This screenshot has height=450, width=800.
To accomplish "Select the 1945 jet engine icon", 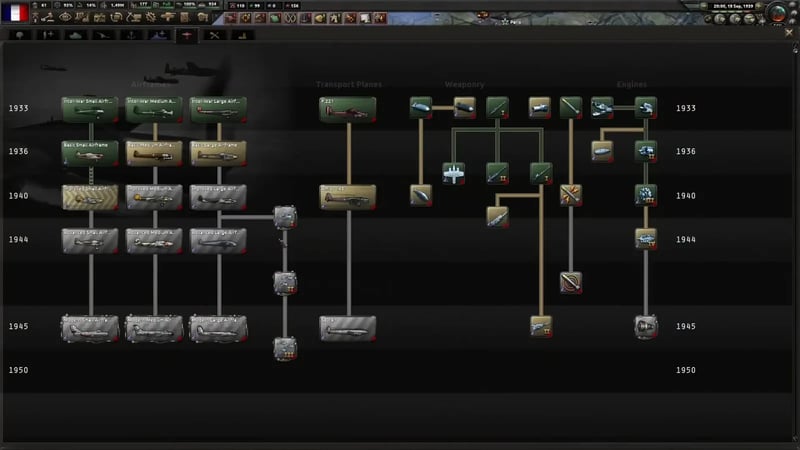I will click(645, 327).
